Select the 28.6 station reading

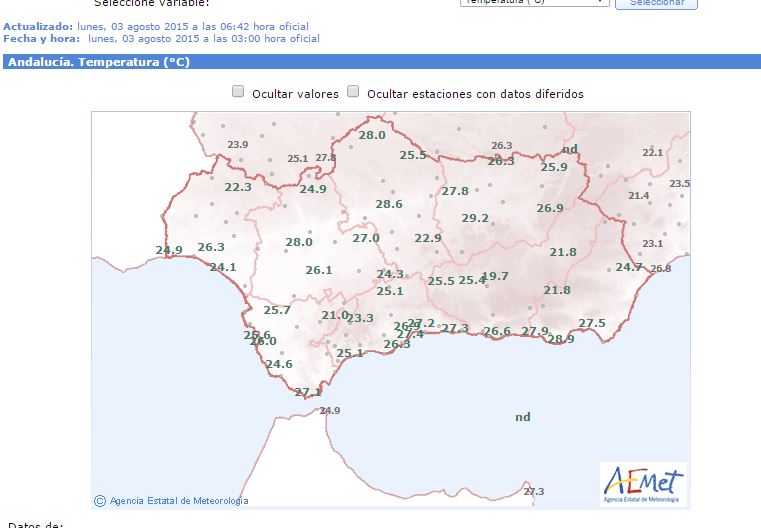coord(389,204)
